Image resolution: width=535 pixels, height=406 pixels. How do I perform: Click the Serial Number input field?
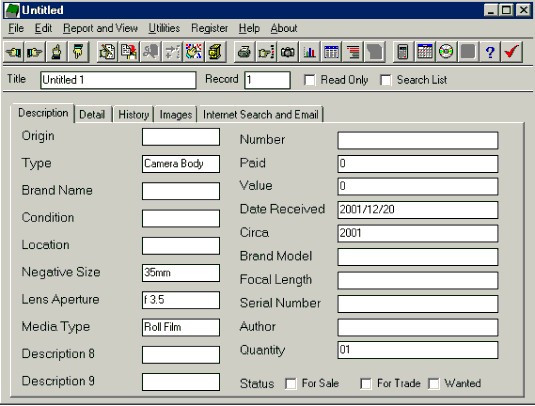(x=418, y=304)
